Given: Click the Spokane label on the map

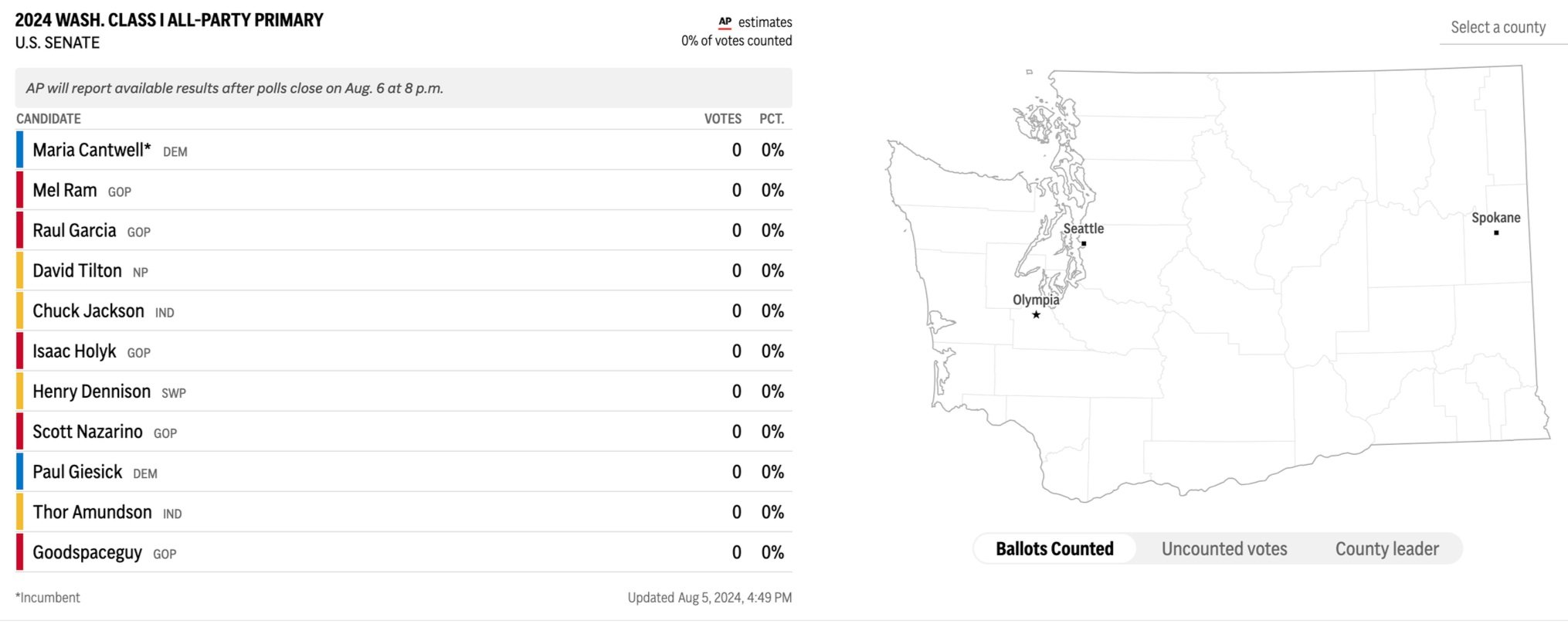Looking at the screenshot, I should click(x=1495, y=218).
